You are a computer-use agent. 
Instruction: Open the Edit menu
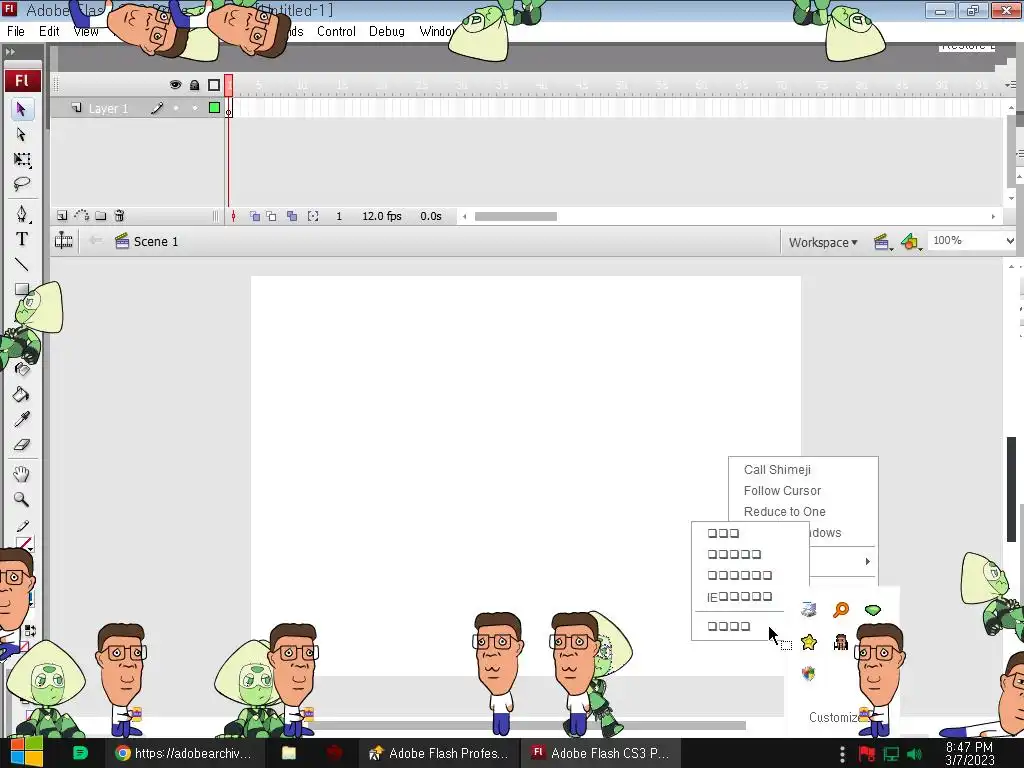pyautogui.click(x=49, y=31)
